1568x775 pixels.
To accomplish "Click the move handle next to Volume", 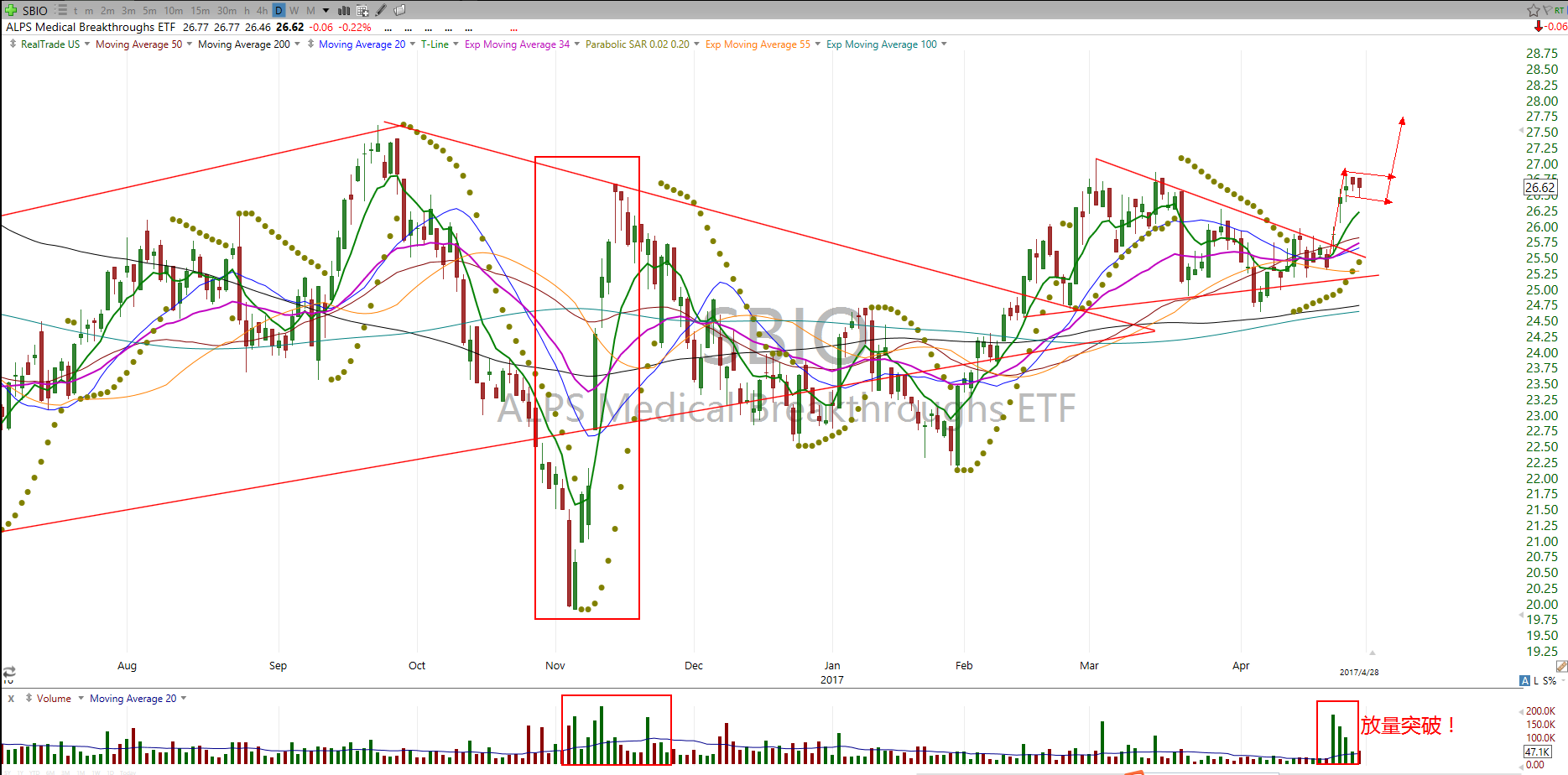I will click(x=29, y=698).
